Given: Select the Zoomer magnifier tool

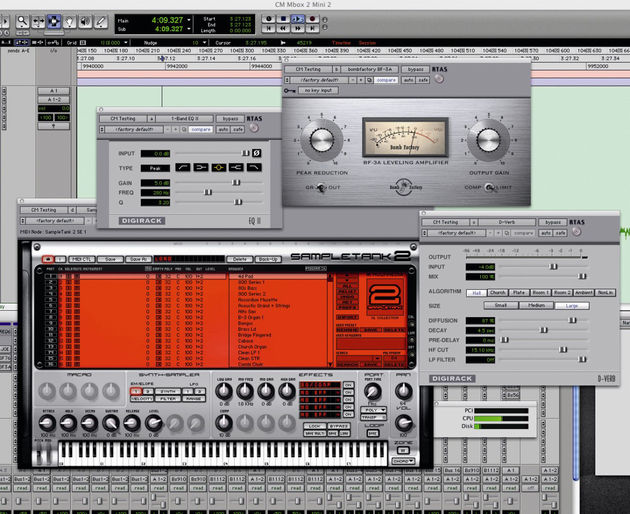Looking at the screenshot, I should pyautogui.click(x=22, y=21).
